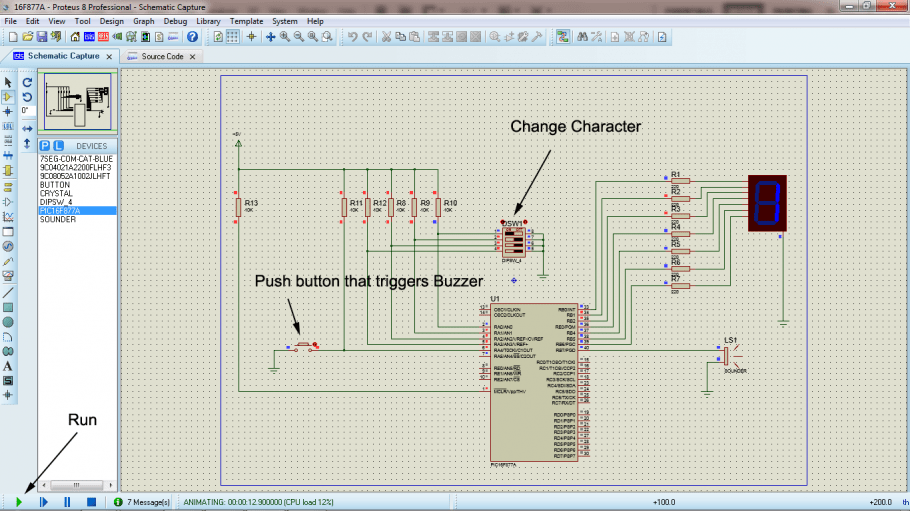
Task: Open the Debug menu
Action: coord(175,21)
